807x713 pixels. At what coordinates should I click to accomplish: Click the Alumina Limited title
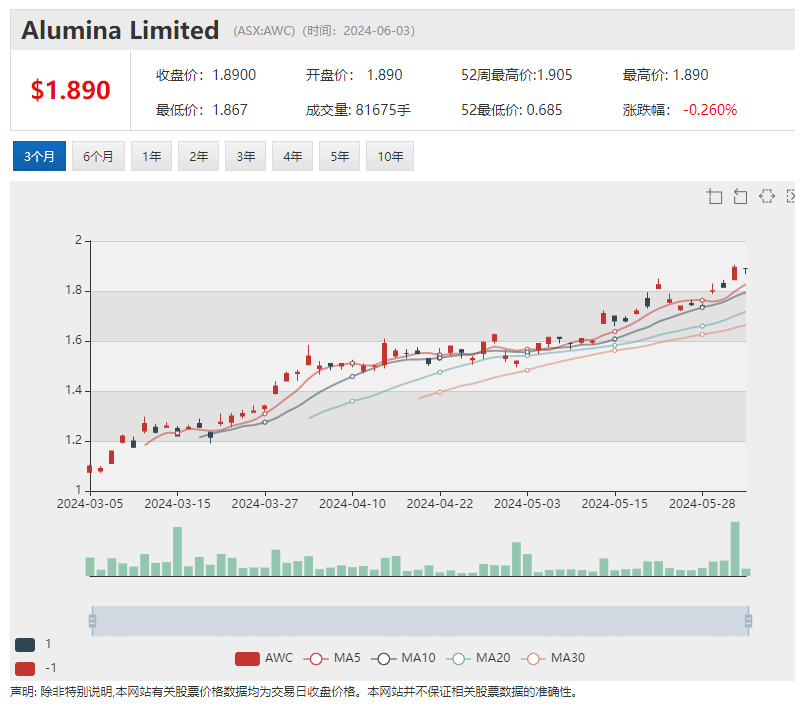pos(120,30)
